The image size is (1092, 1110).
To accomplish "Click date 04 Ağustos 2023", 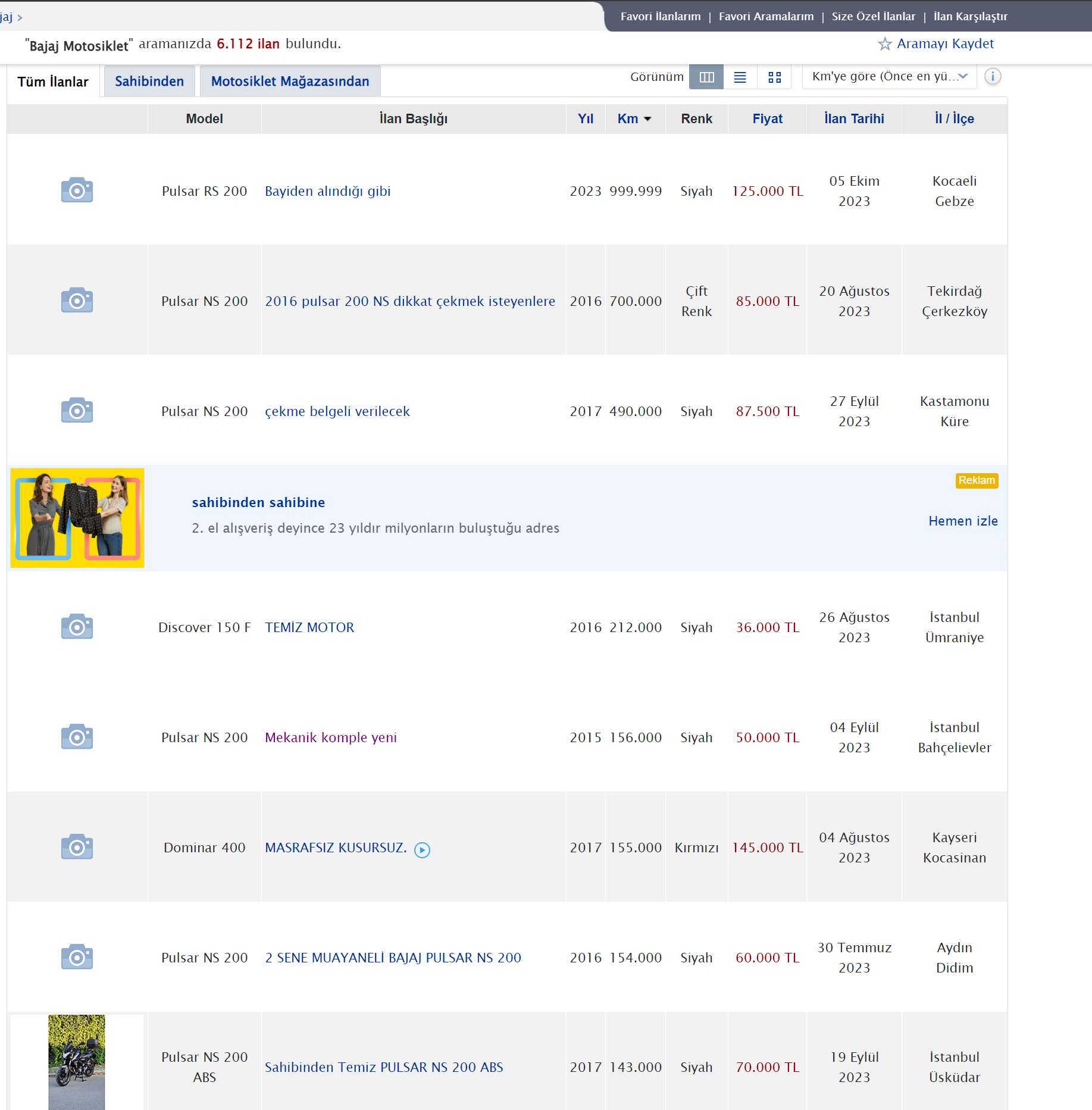I will [x=854, y=848].
